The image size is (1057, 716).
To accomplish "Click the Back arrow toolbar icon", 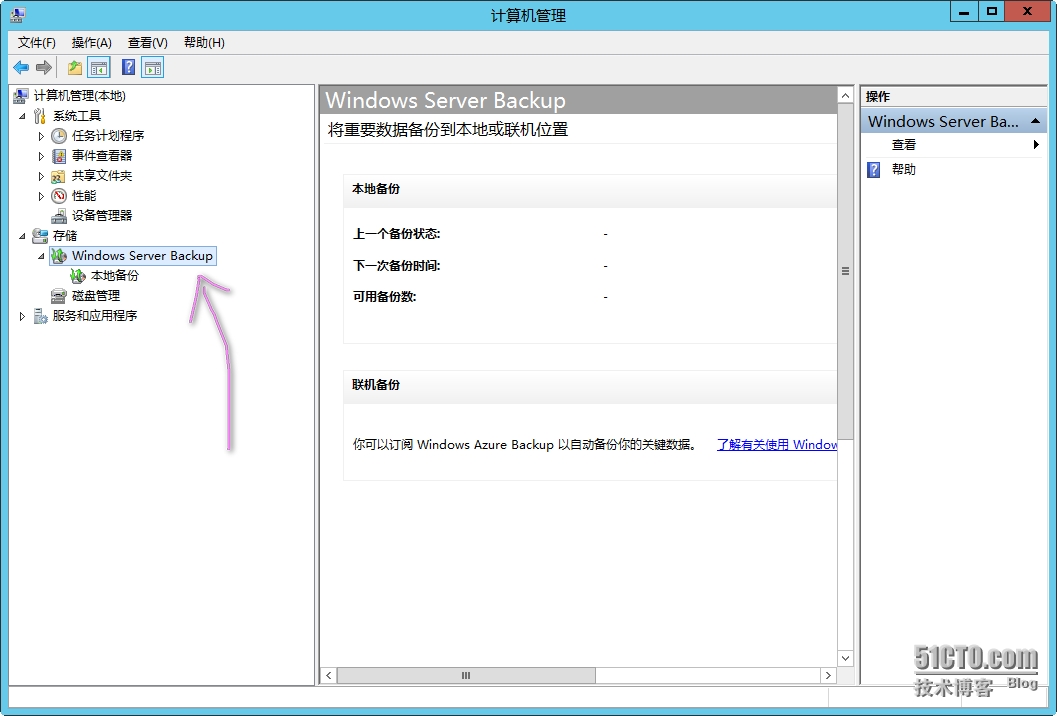I will (21, 67).
